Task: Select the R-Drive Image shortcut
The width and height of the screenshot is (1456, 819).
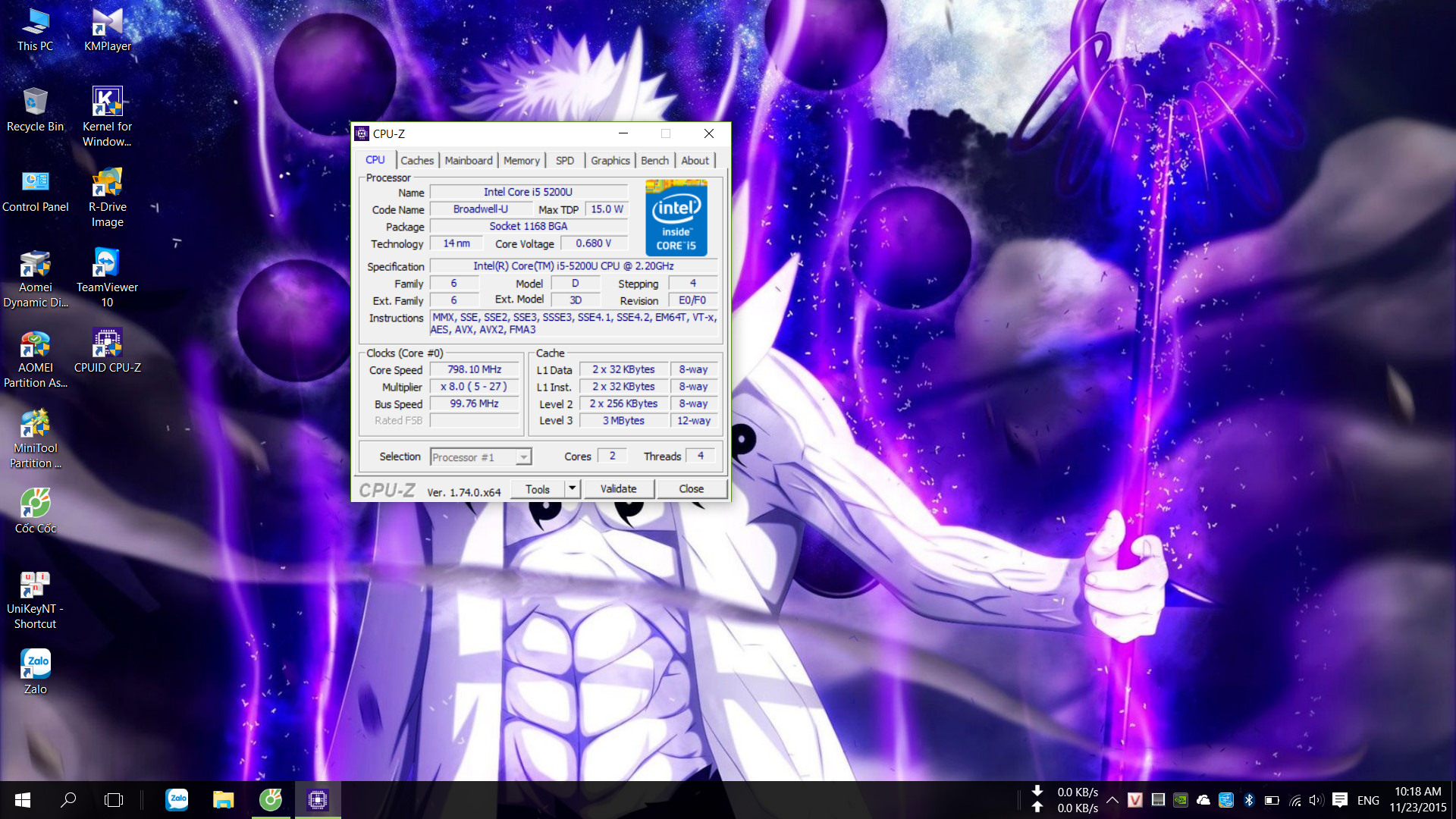Action: click(x=107, y=199)
